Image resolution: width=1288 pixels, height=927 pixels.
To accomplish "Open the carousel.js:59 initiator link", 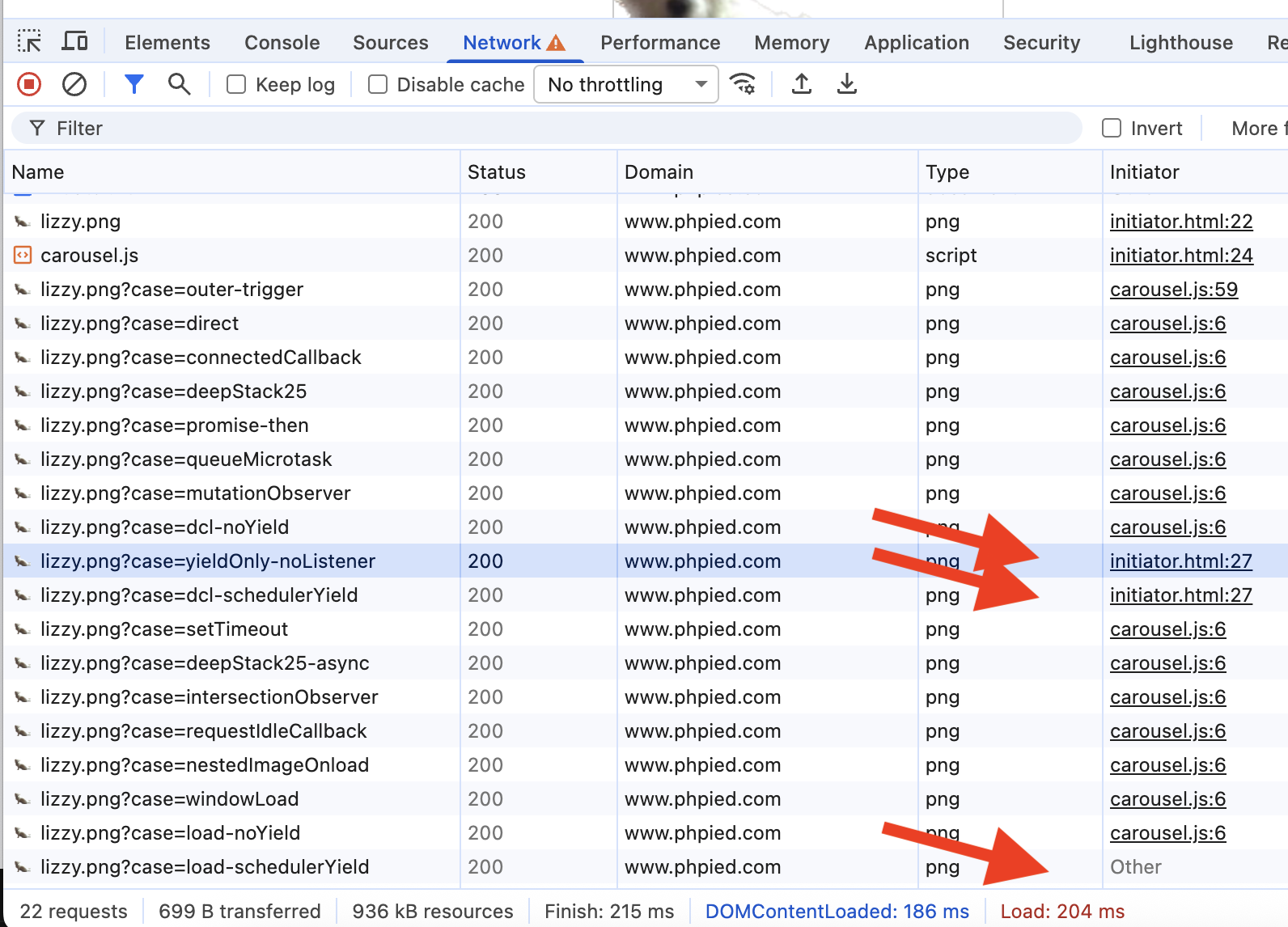I will 1174,290.
